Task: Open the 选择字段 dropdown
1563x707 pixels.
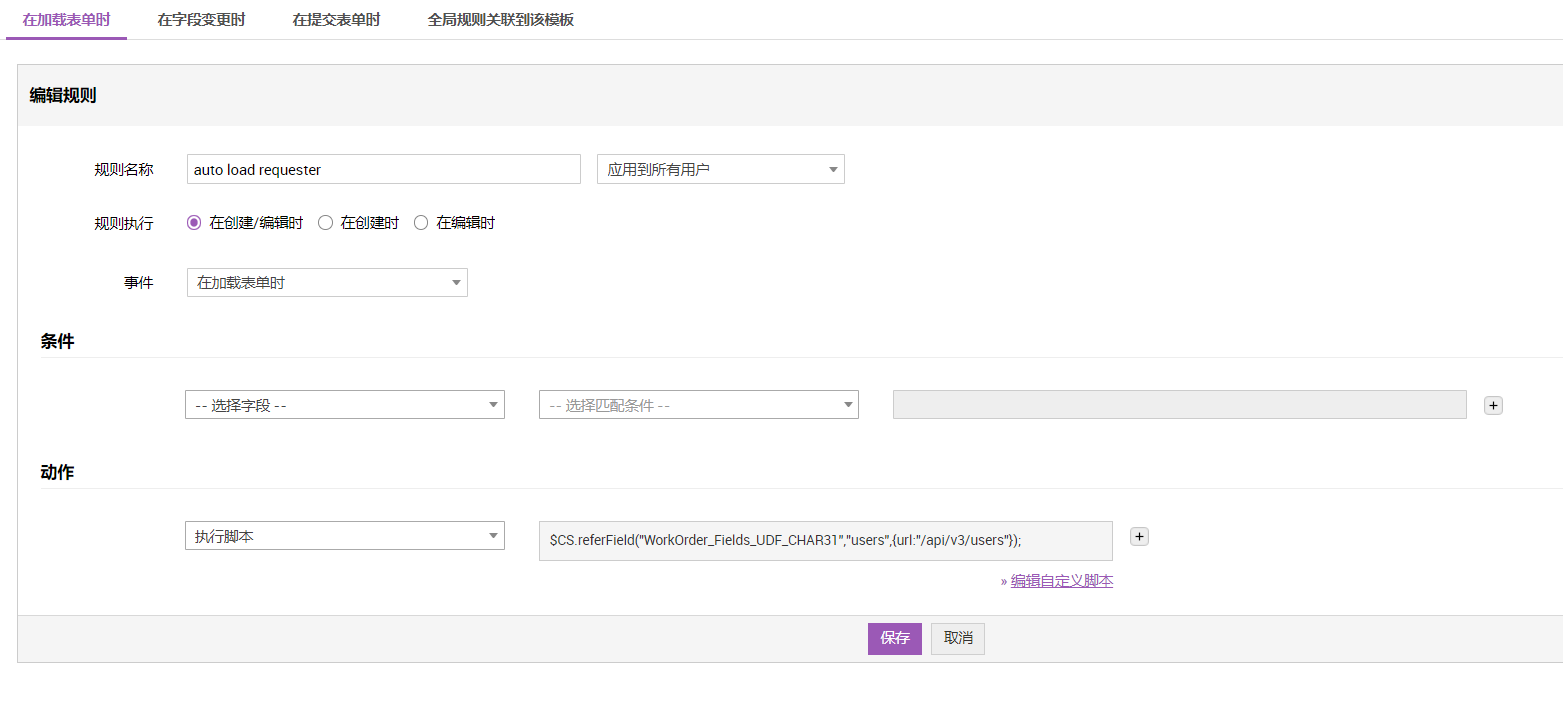Action: tap(344, 405)
